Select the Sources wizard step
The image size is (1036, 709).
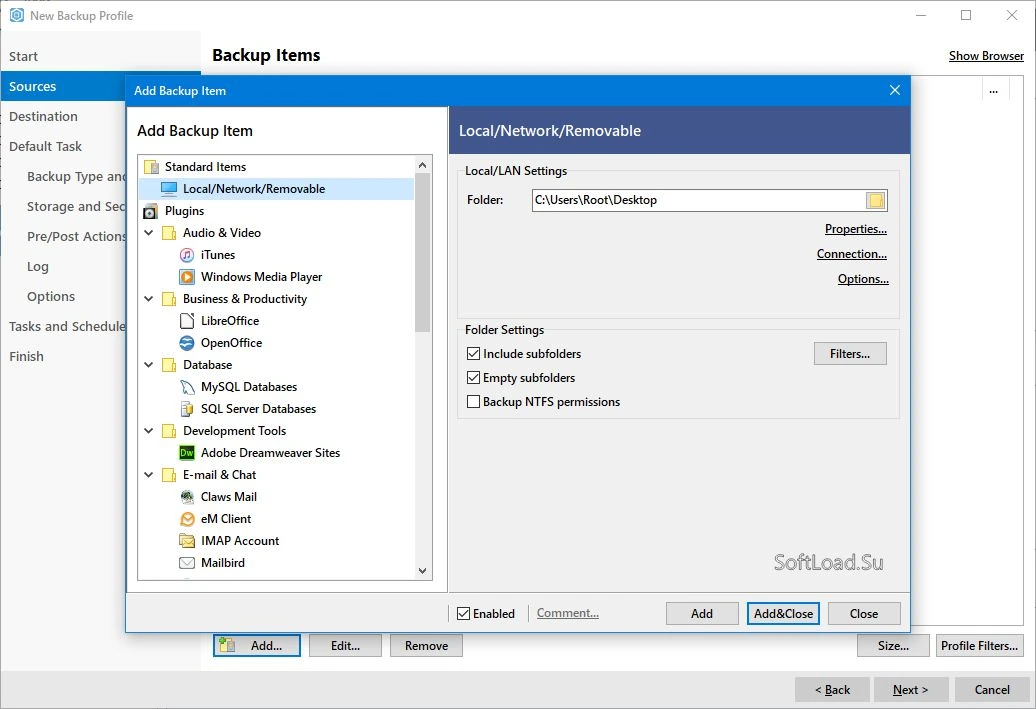63,86
